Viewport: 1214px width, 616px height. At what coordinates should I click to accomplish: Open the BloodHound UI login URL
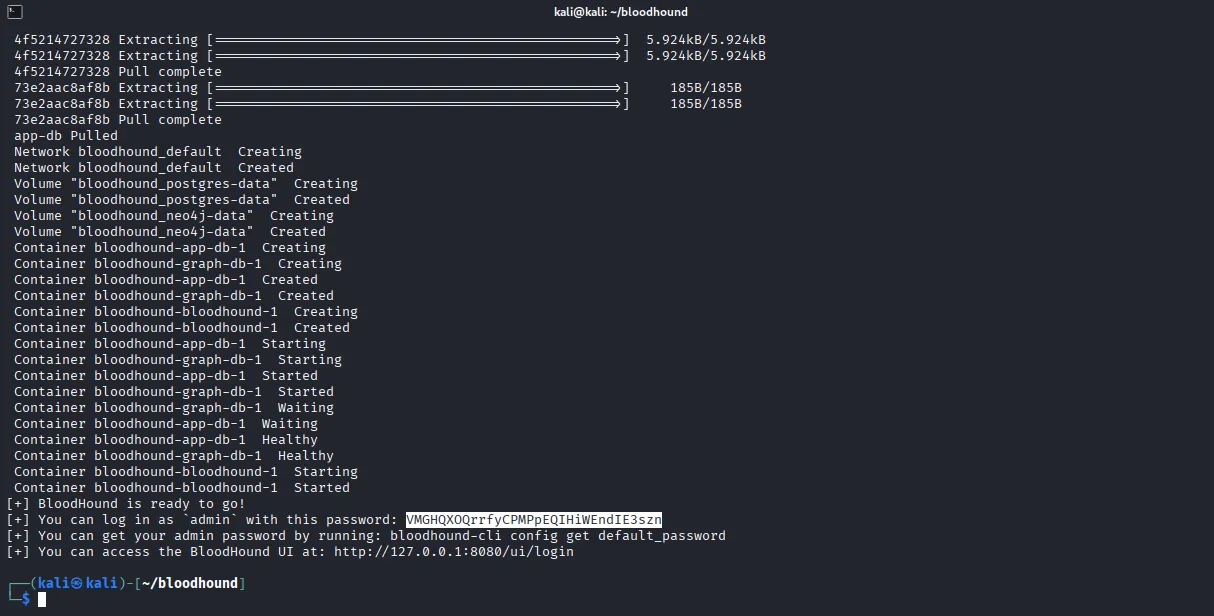click(454, 552)
